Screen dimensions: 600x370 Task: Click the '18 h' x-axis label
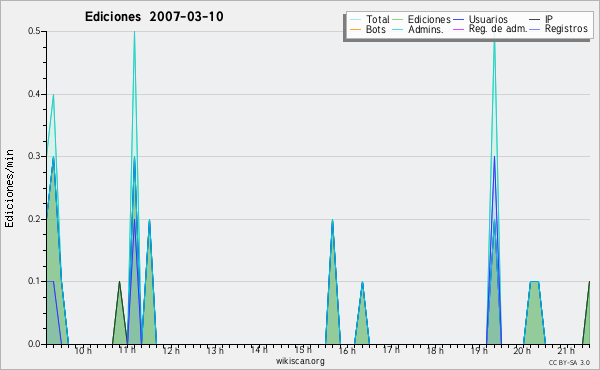tap(435, 350)
